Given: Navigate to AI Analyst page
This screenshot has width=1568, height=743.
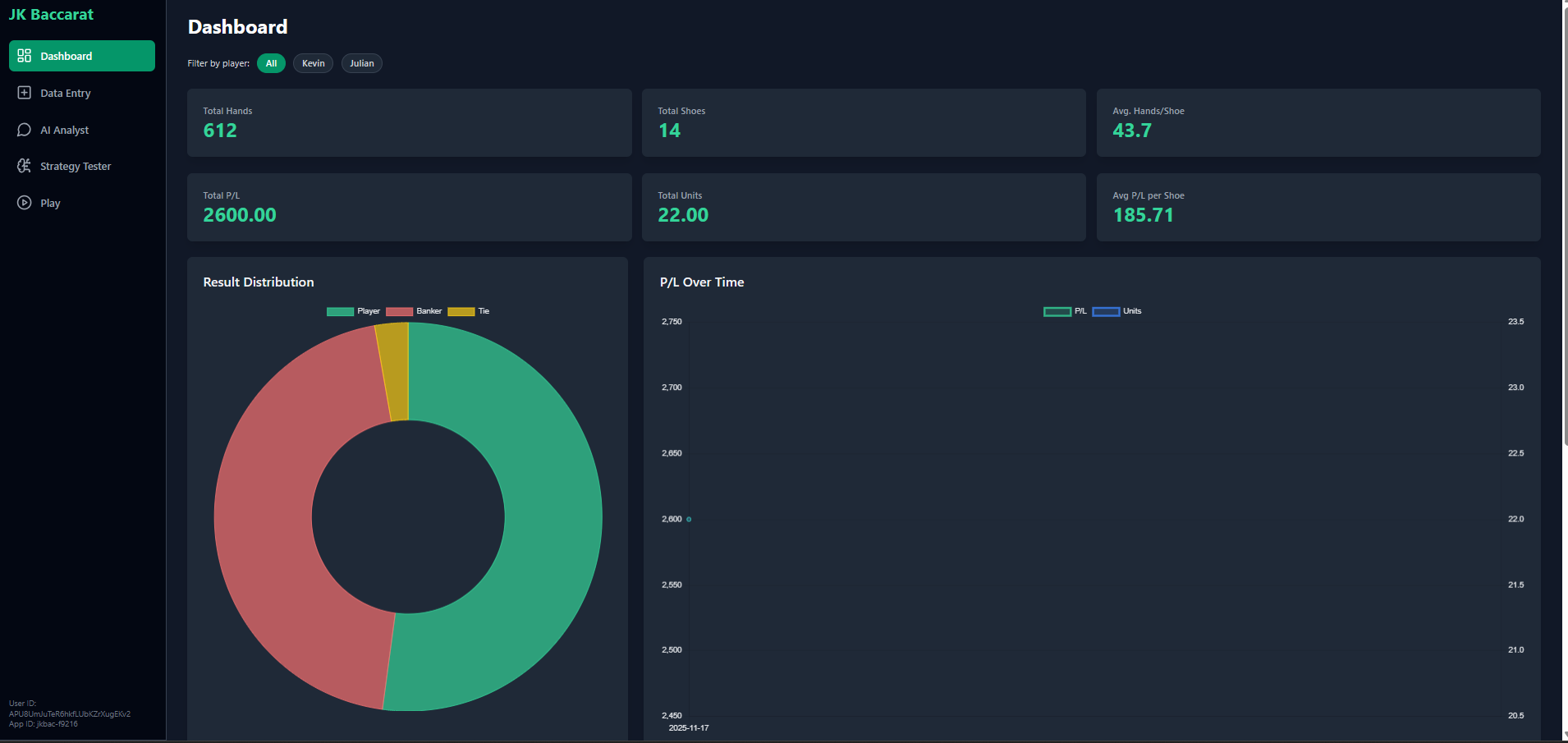Looking at the screenshot, I should click(65, 129).
